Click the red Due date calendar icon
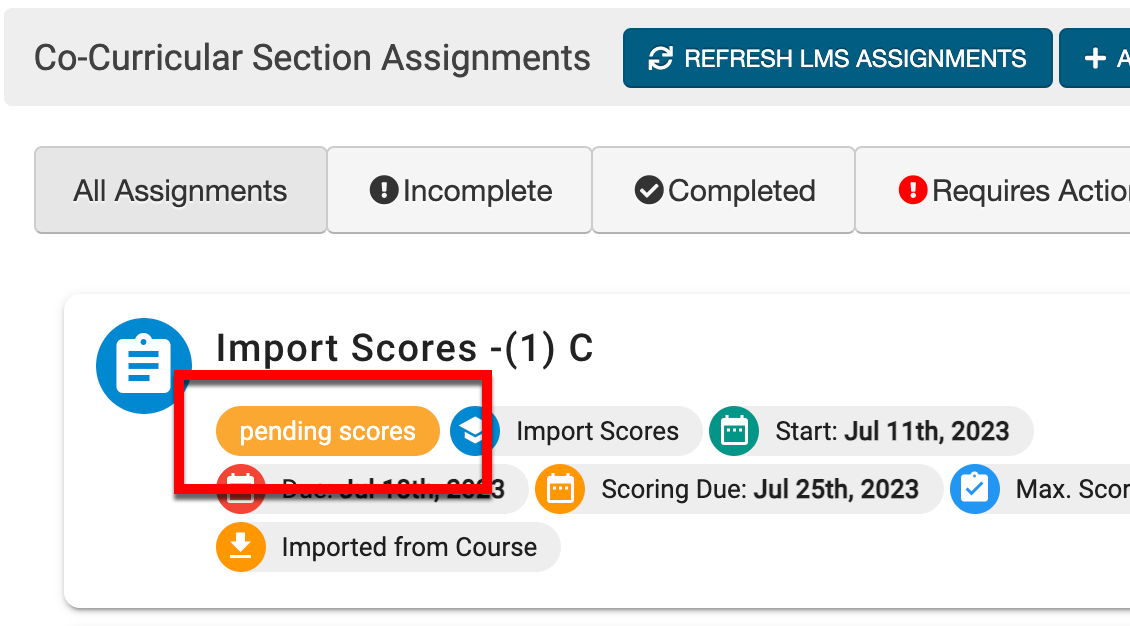The image size is (1130, 626). click(x=240, y=490)
